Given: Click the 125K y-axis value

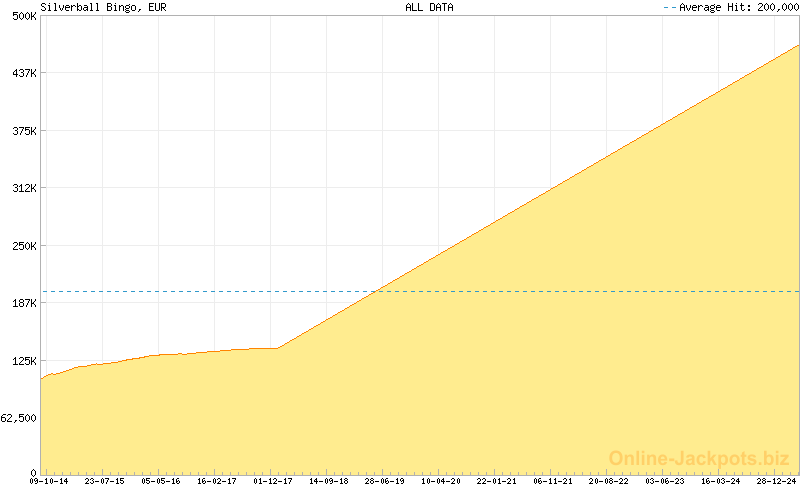Looking at the screenshot, I should pos(24,361).
